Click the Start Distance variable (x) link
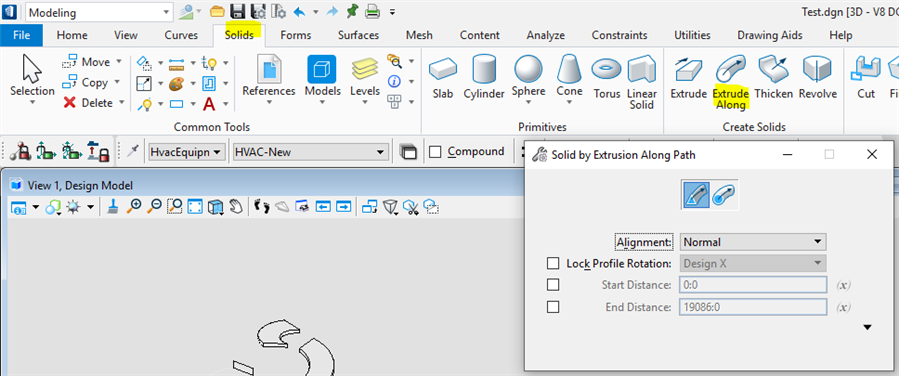 point(843,285)
